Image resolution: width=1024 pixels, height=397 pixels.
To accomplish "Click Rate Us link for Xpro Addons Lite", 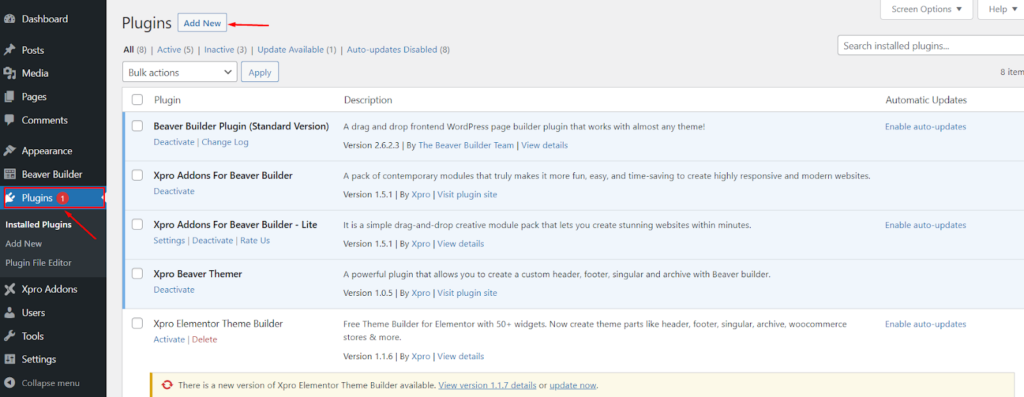I will (x=255, y=241).
